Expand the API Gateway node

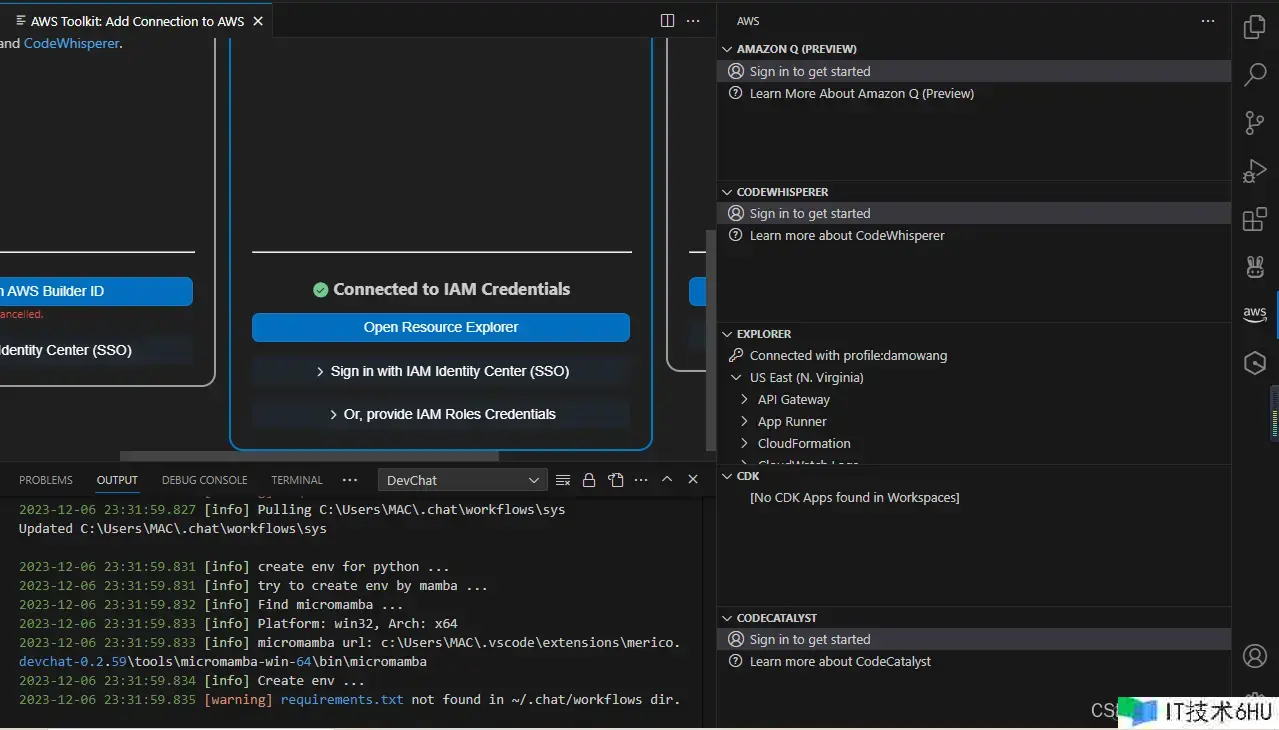point(744,399)
